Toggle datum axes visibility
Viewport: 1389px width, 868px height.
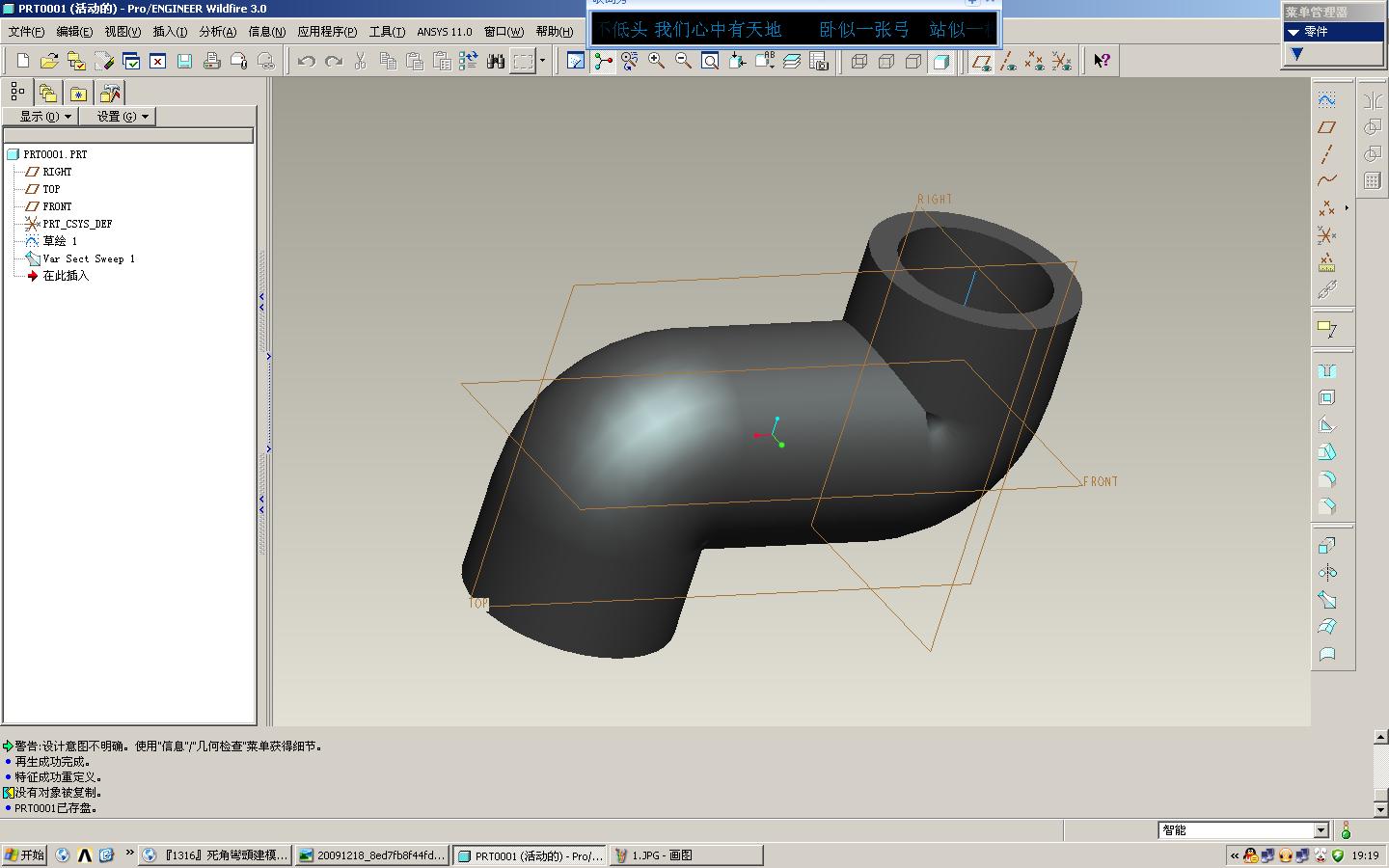(1008, 61)
